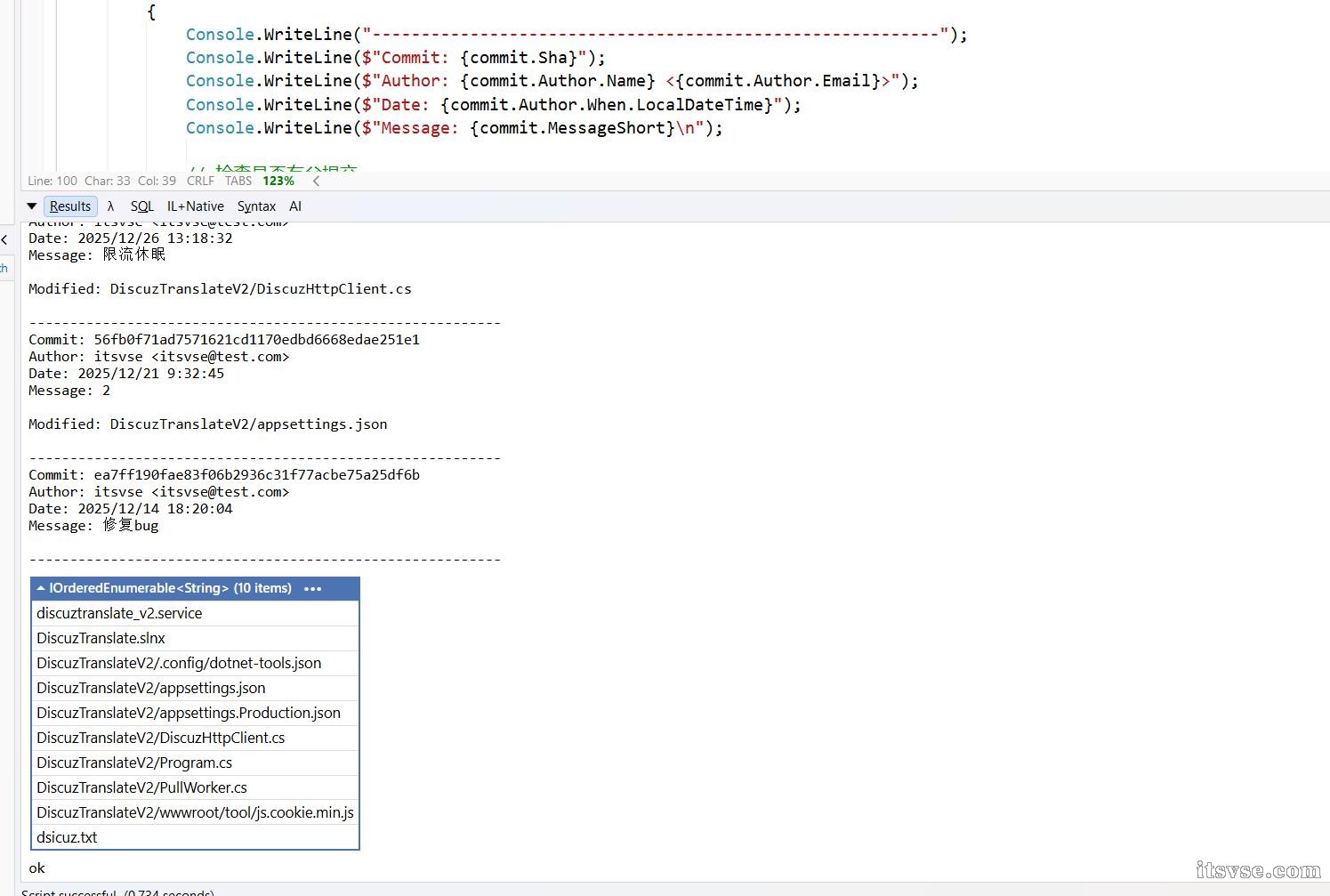The height and width of the screenshot is (896, 1330).
Task: Open the three-dots menu on table header
Action: tap(313, 588)
